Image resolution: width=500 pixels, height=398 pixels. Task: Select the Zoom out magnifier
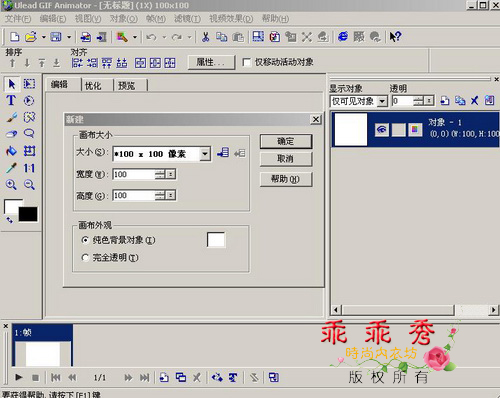click(29, 185)
